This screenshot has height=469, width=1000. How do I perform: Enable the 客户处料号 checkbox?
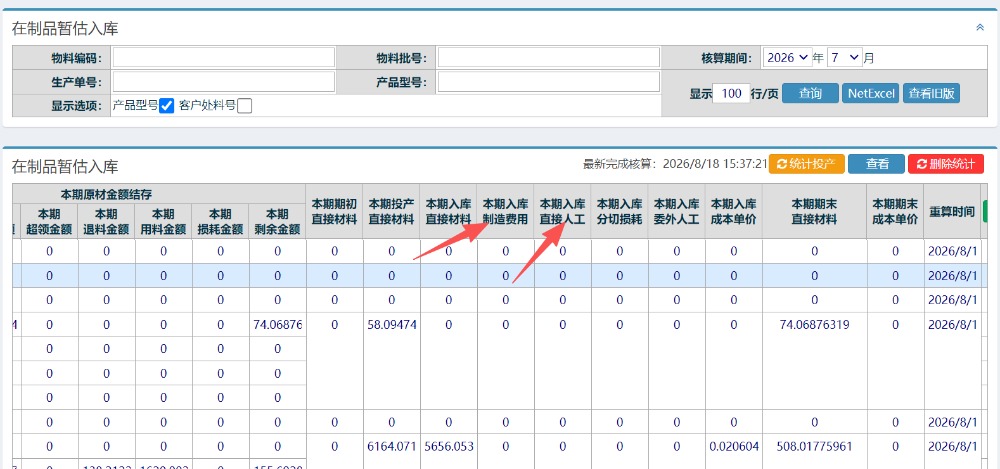tap(244, 106)
